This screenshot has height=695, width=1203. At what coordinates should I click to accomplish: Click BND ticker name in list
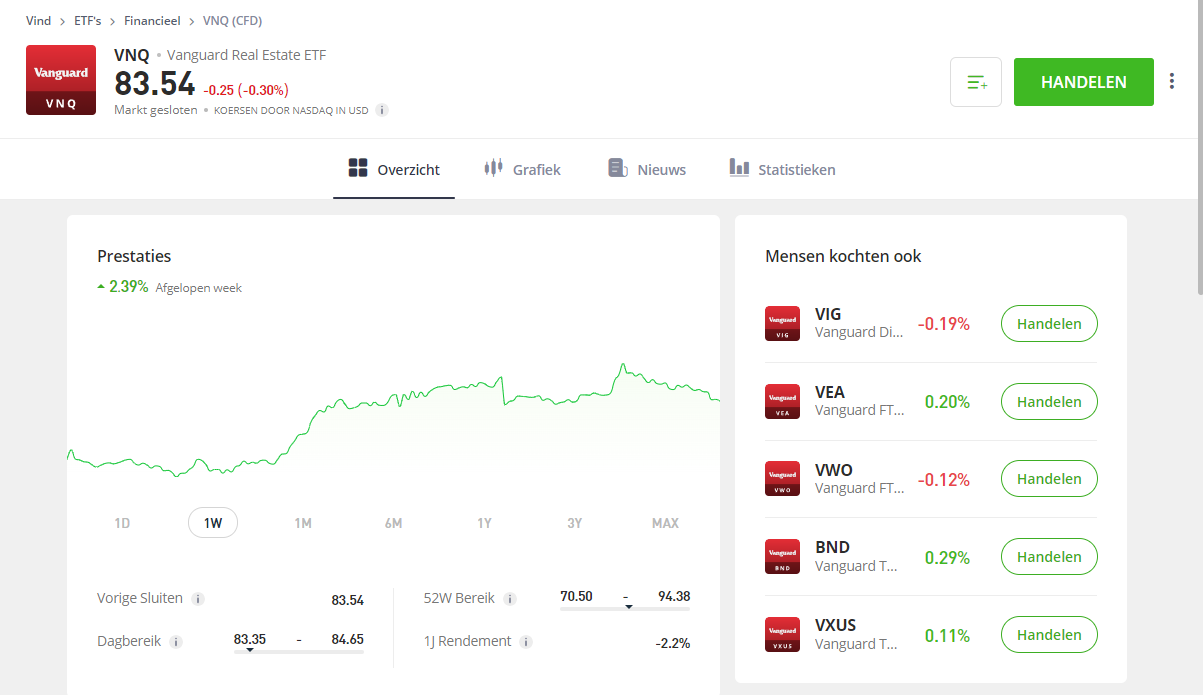(x=832, y=548)
